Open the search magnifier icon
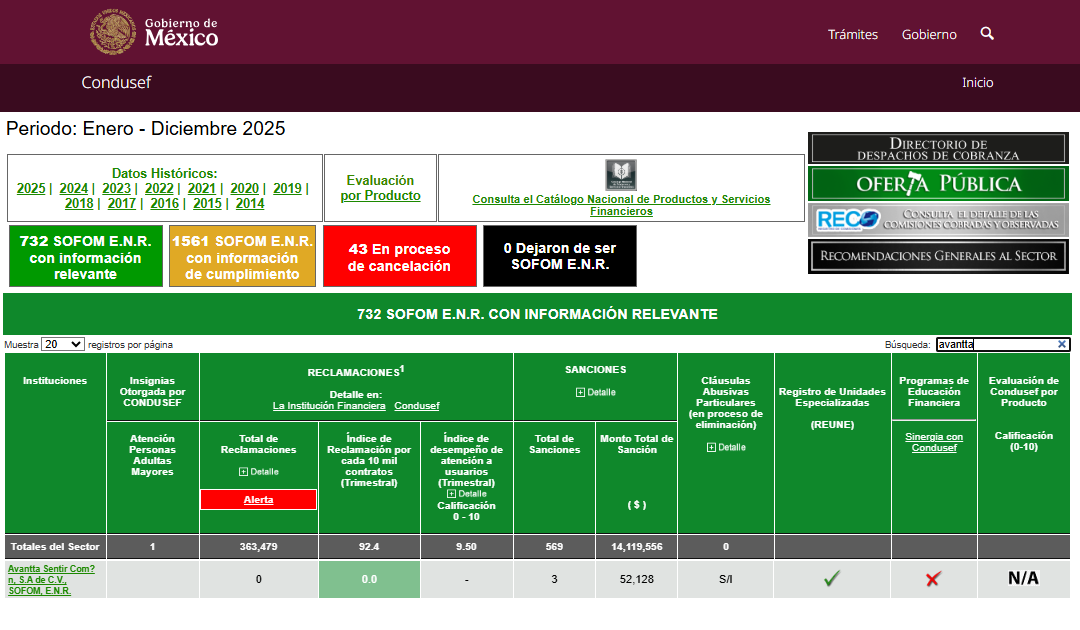The width and height of the screenshot is (1080, 630). point(987,33)
